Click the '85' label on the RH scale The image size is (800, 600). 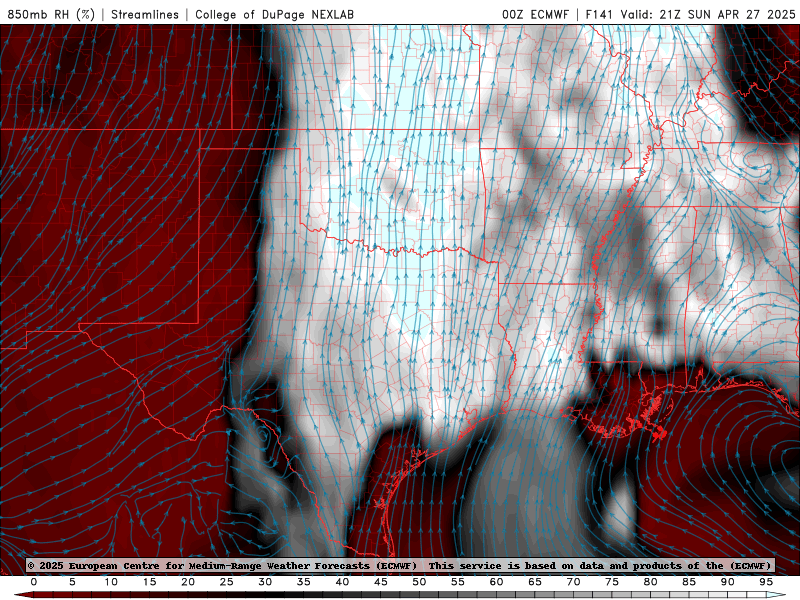coord(689,582)
